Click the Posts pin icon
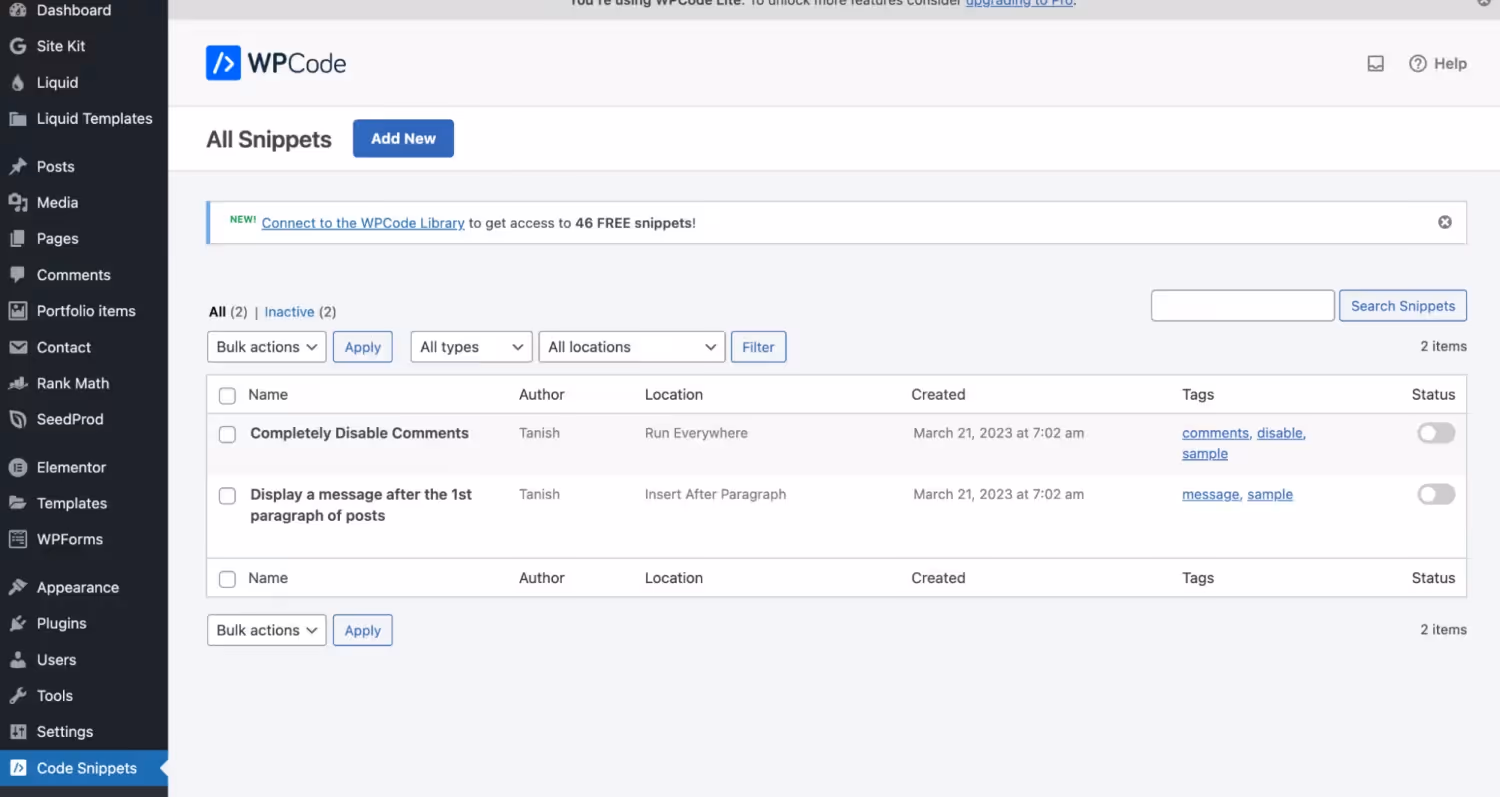The image size is (1500, 797). [x=17, y=167]
